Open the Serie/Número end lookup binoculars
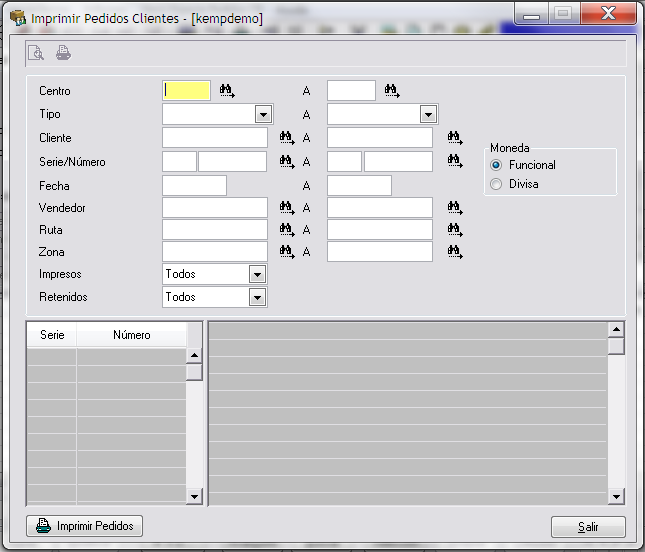This screenshot has width=645, height=552. point(455,161)
